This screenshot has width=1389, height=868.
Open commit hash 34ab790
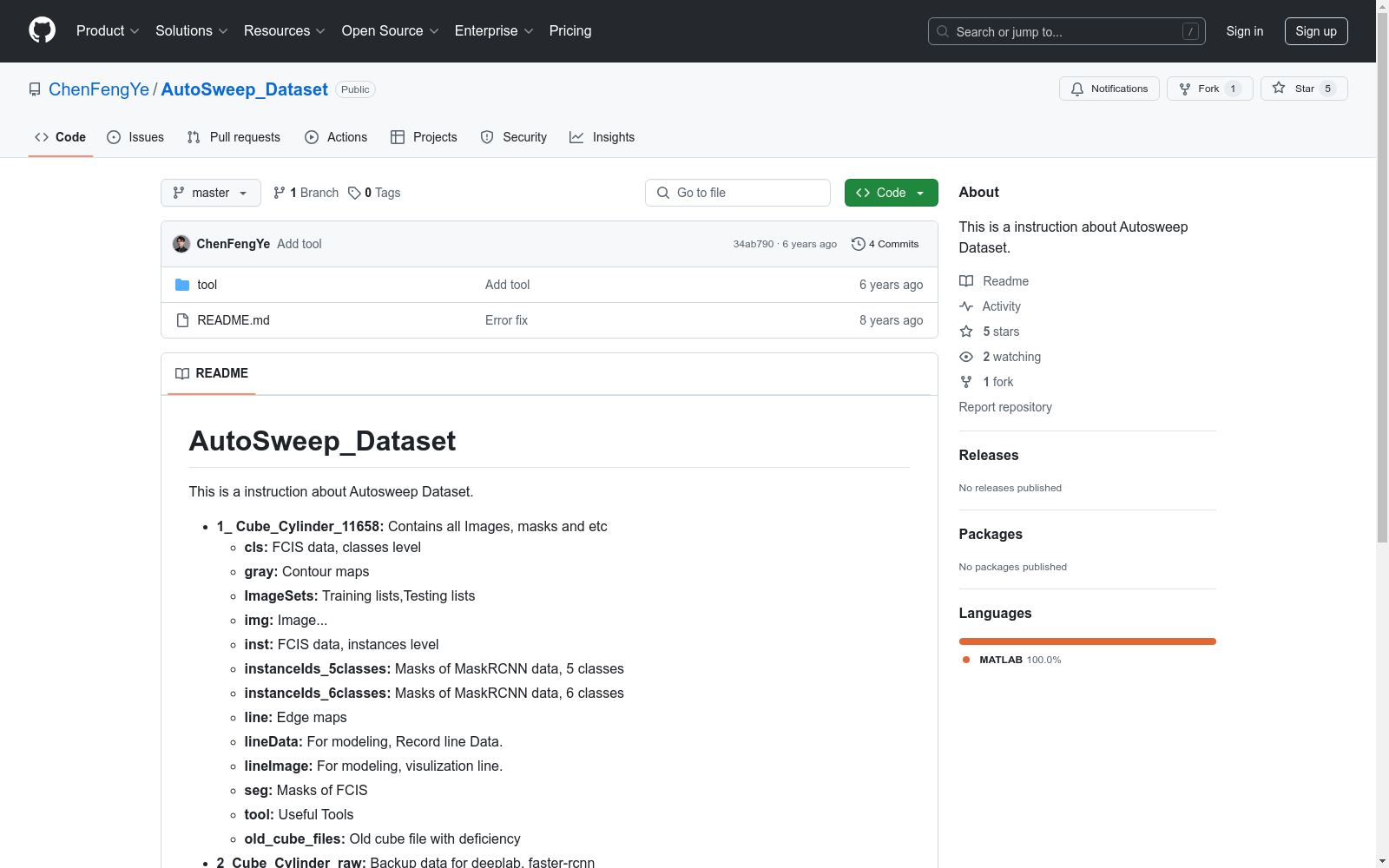(x=754, y=244)
